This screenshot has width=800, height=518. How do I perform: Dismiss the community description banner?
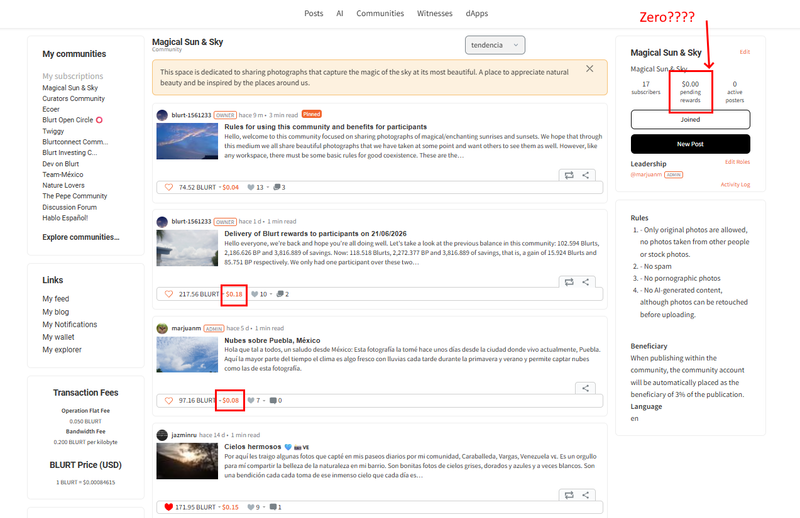pyautogui.click(x=589, y=68)
